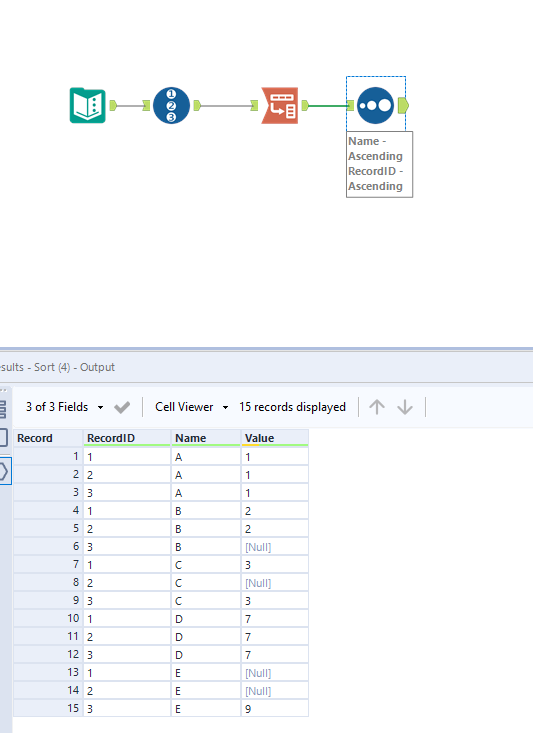533x733 pixels.
Task: Go to previous record with up arrow
Action: [x=377, y=407]
